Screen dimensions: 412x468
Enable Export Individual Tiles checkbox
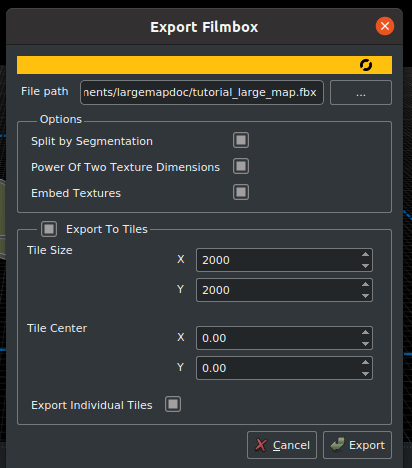[173, 404]
